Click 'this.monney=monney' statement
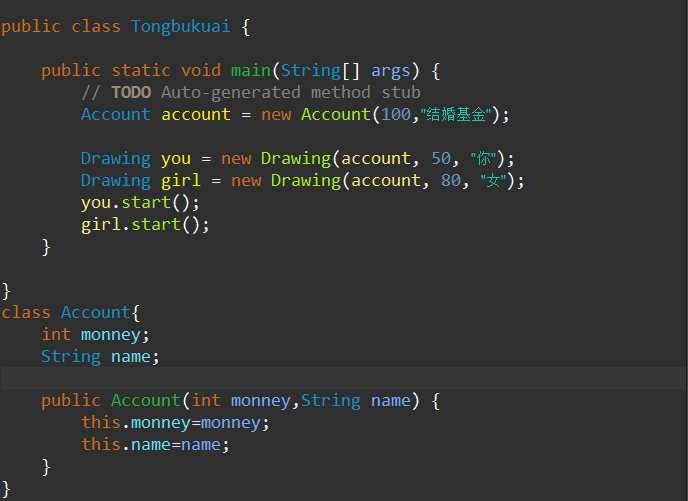Viewport: 688px width, 501px height. point(175,422)
